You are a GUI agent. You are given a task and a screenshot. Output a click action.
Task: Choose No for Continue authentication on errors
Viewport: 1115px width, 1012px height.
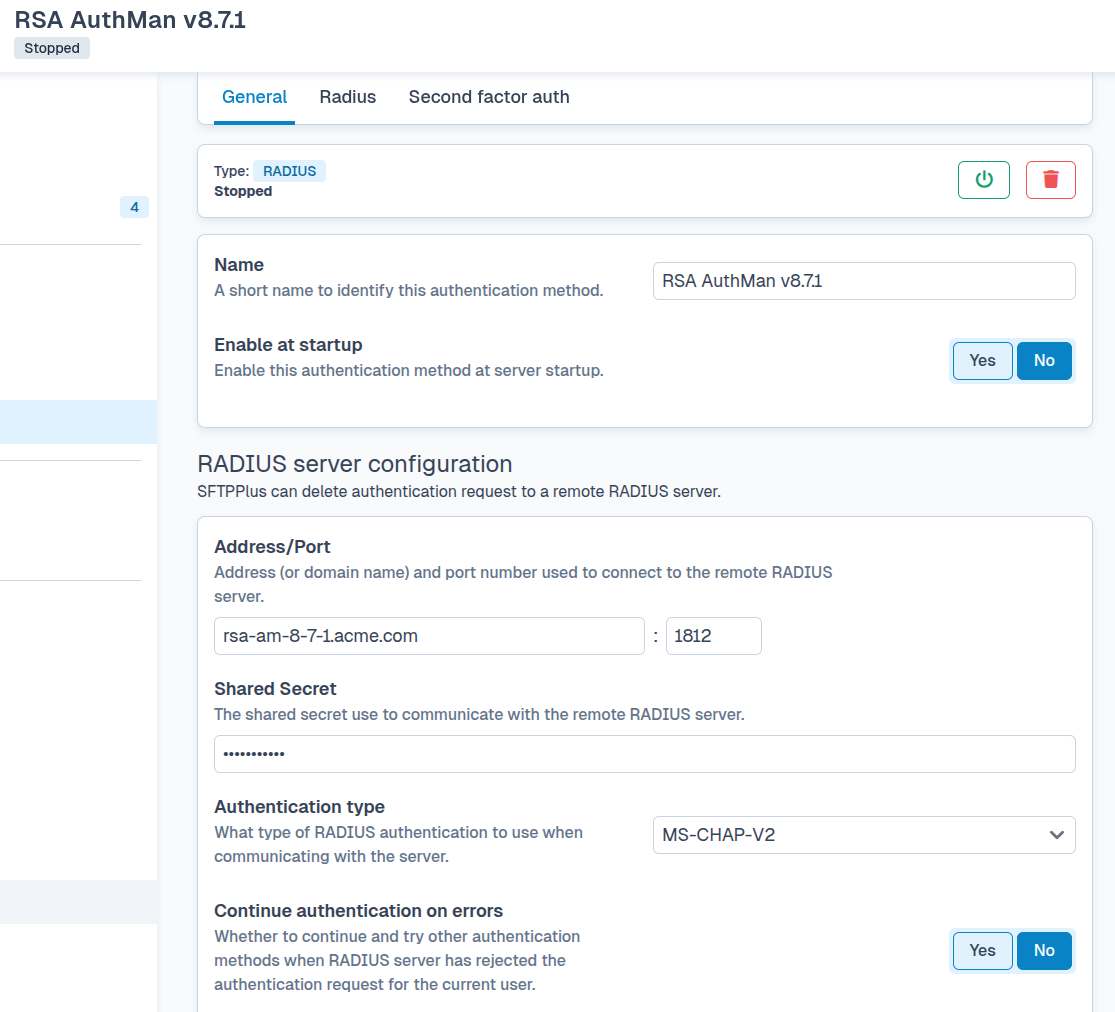[1044, 951]
